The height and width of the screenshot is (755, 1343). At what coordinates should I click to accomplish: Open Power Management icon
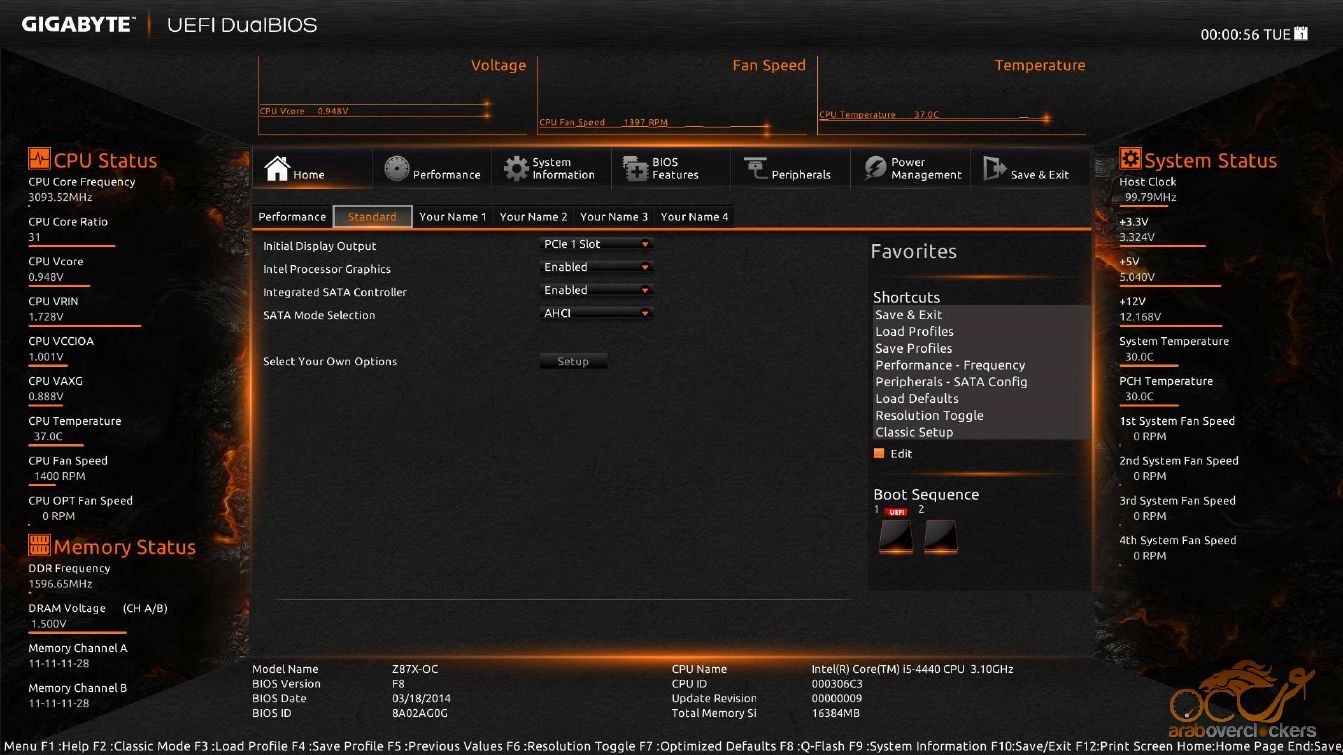pos(876,169)
